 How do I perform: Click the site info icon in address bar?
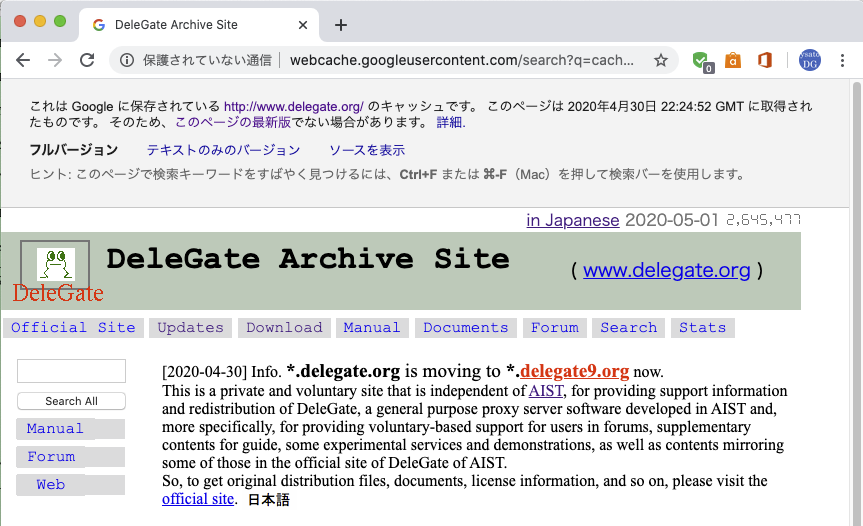pyautogui.click(x=127, y=60)
